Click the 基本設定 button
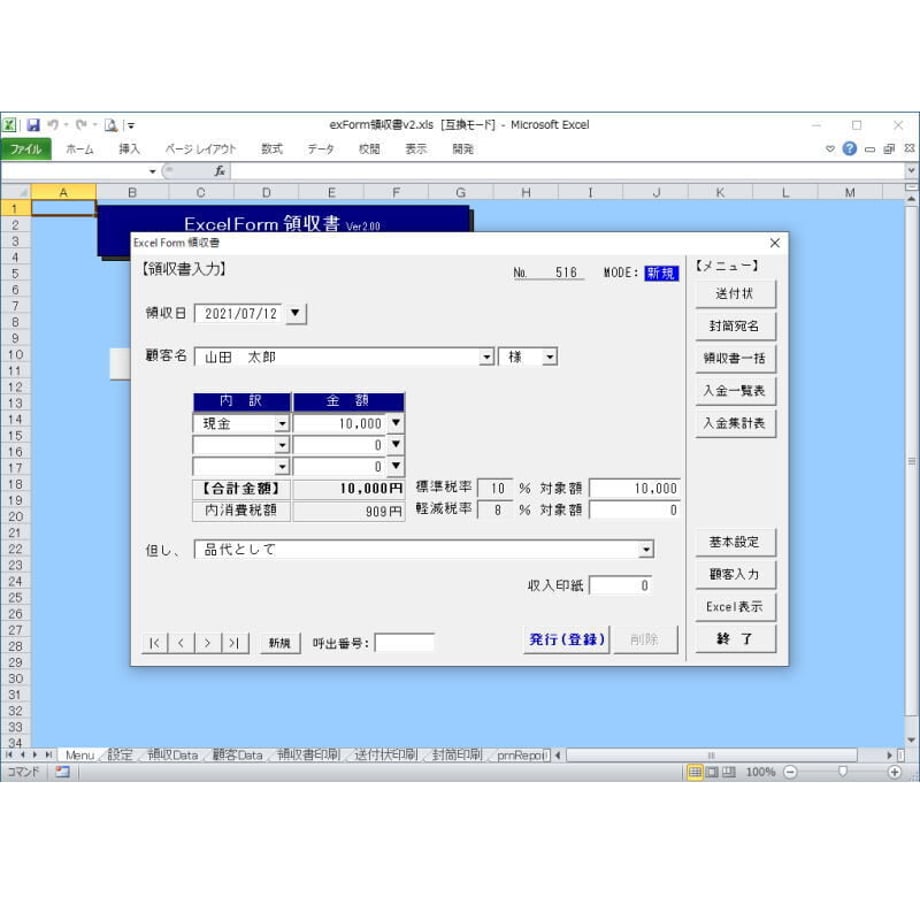The image size is (920, 920). pos(736,542)
